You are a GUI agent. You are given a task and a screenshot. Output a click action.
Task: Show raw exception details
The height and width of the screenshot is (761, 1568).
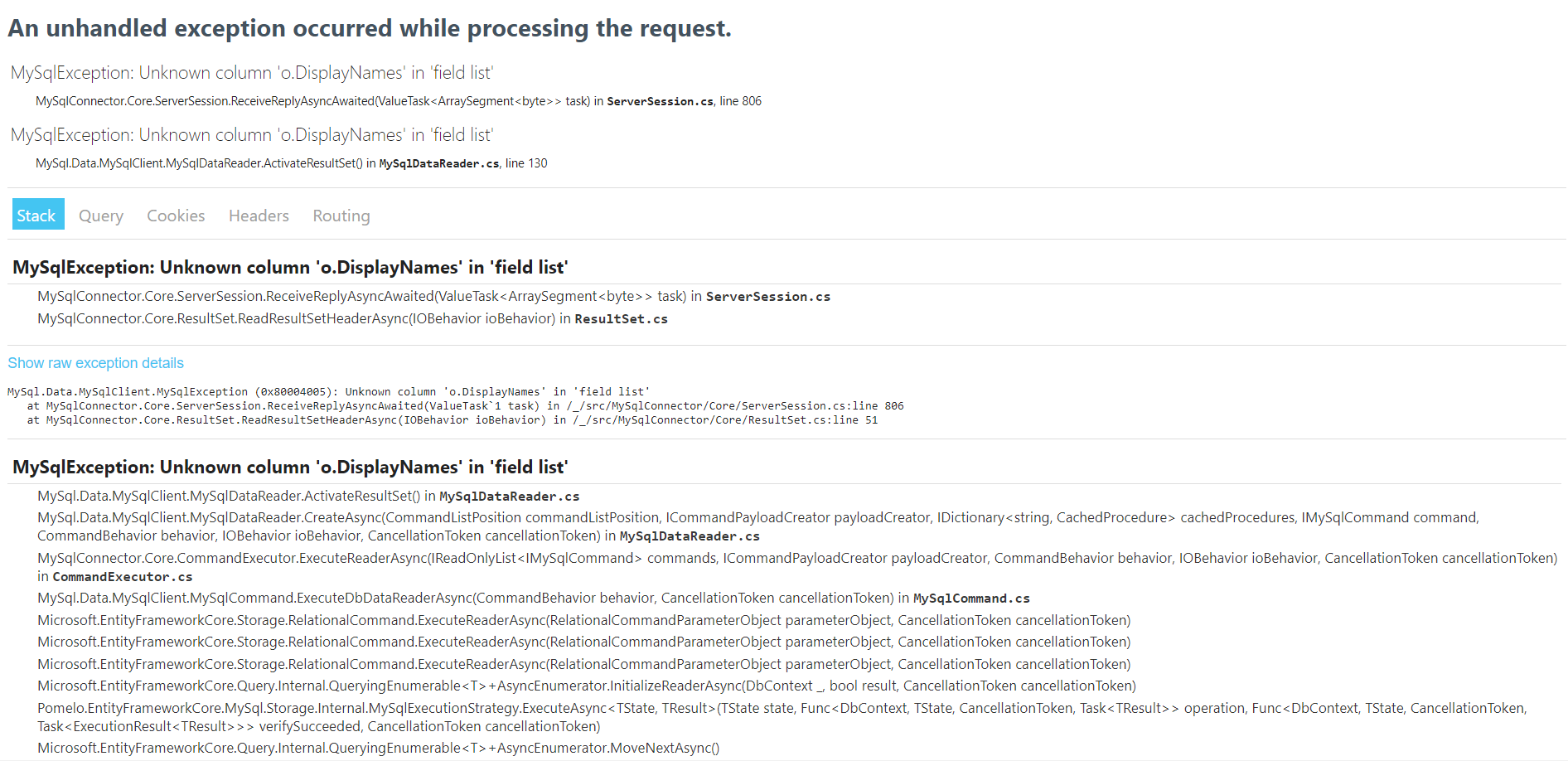94,362
